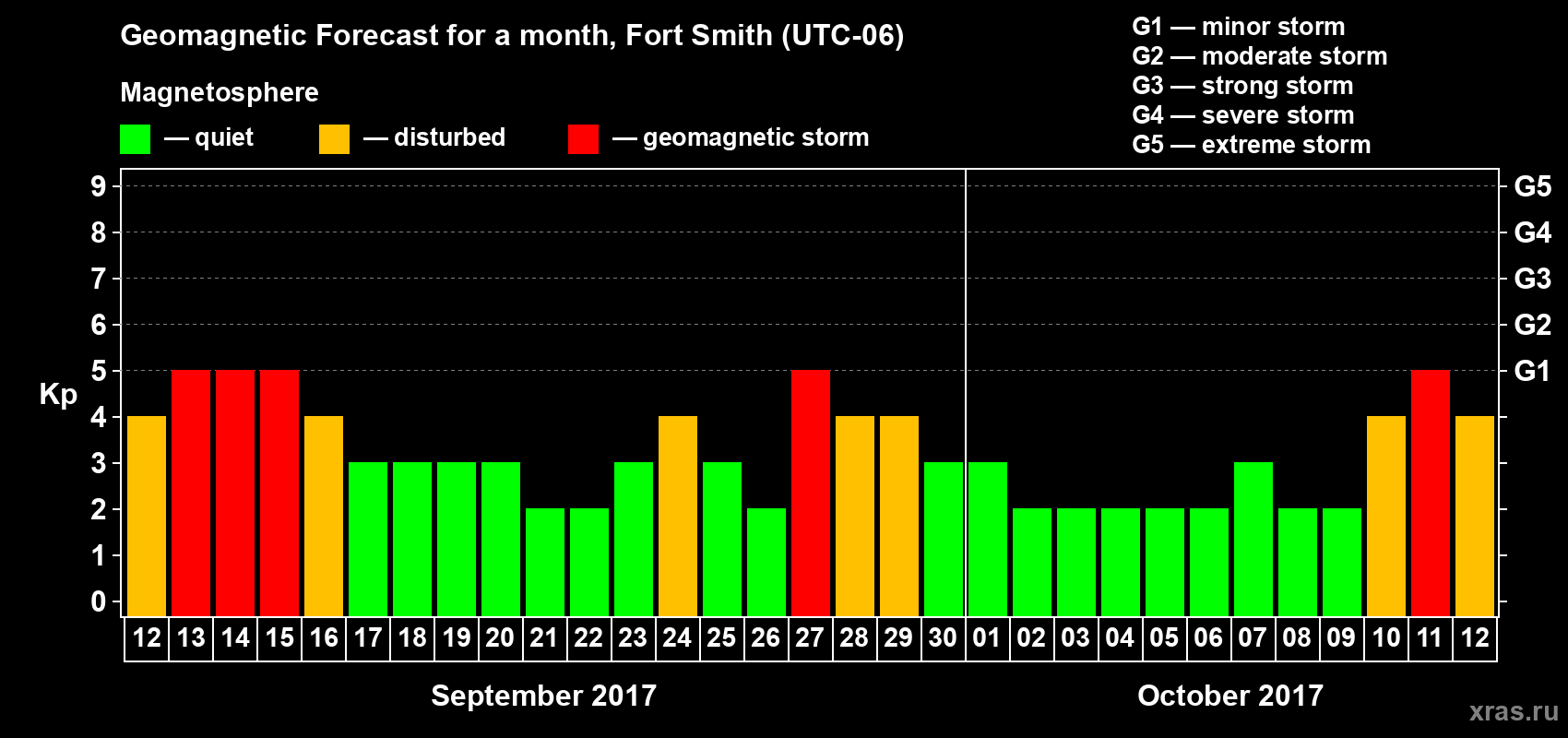The height and width of the screenshot is (738, 1568).
Task: Click the orange disturbed legend swatch
Action: point(334,139)
